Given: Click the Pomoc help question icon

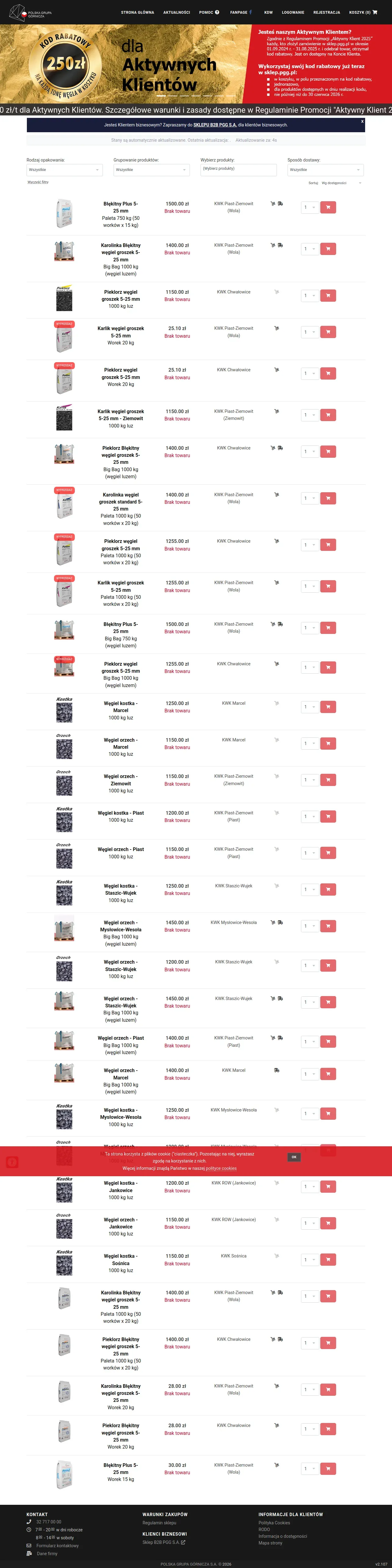Looking at the screenshot, I should [217, 12].
